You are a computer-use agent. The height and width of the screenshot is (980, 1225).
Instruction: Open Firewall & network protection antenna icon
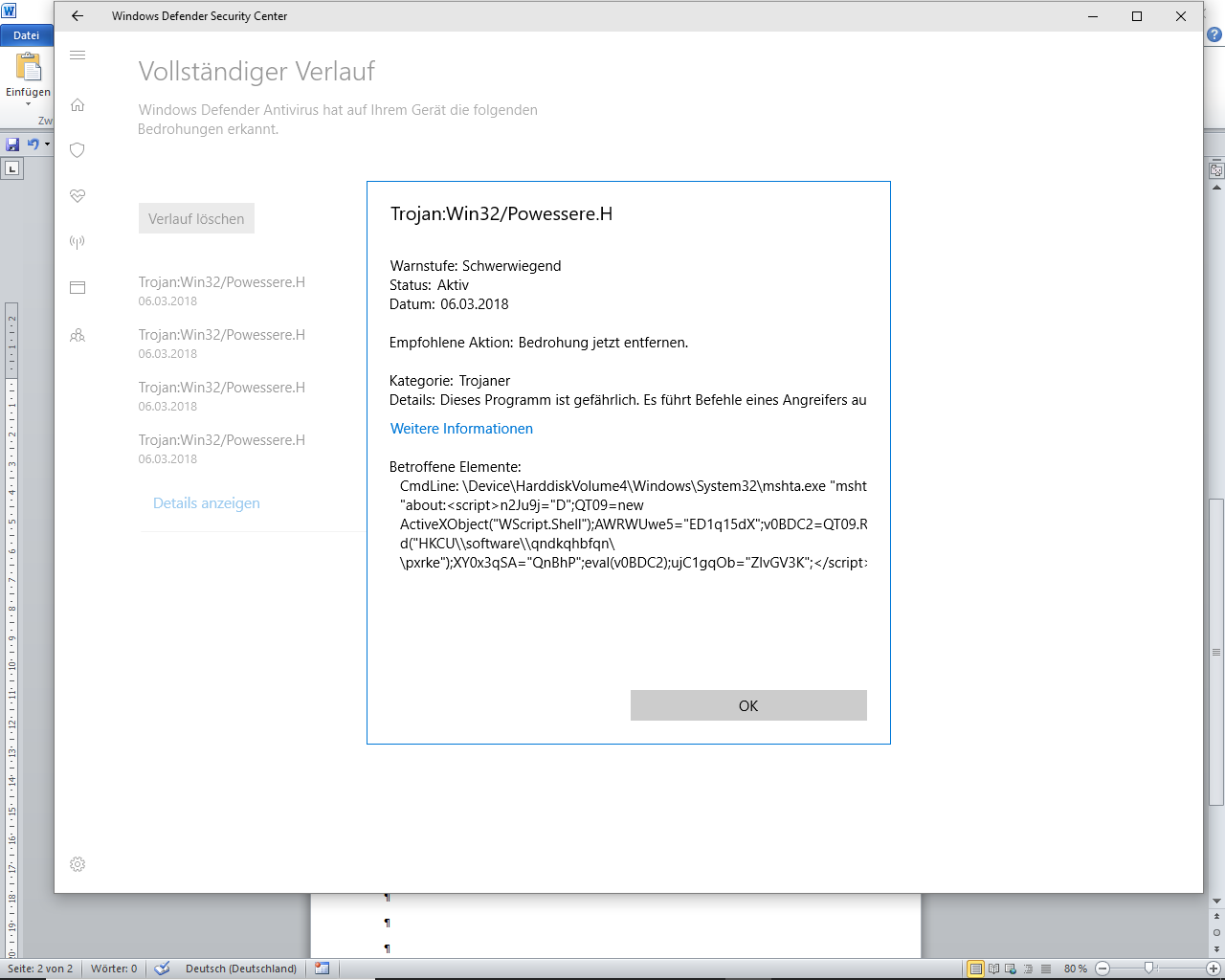point(78,241)
